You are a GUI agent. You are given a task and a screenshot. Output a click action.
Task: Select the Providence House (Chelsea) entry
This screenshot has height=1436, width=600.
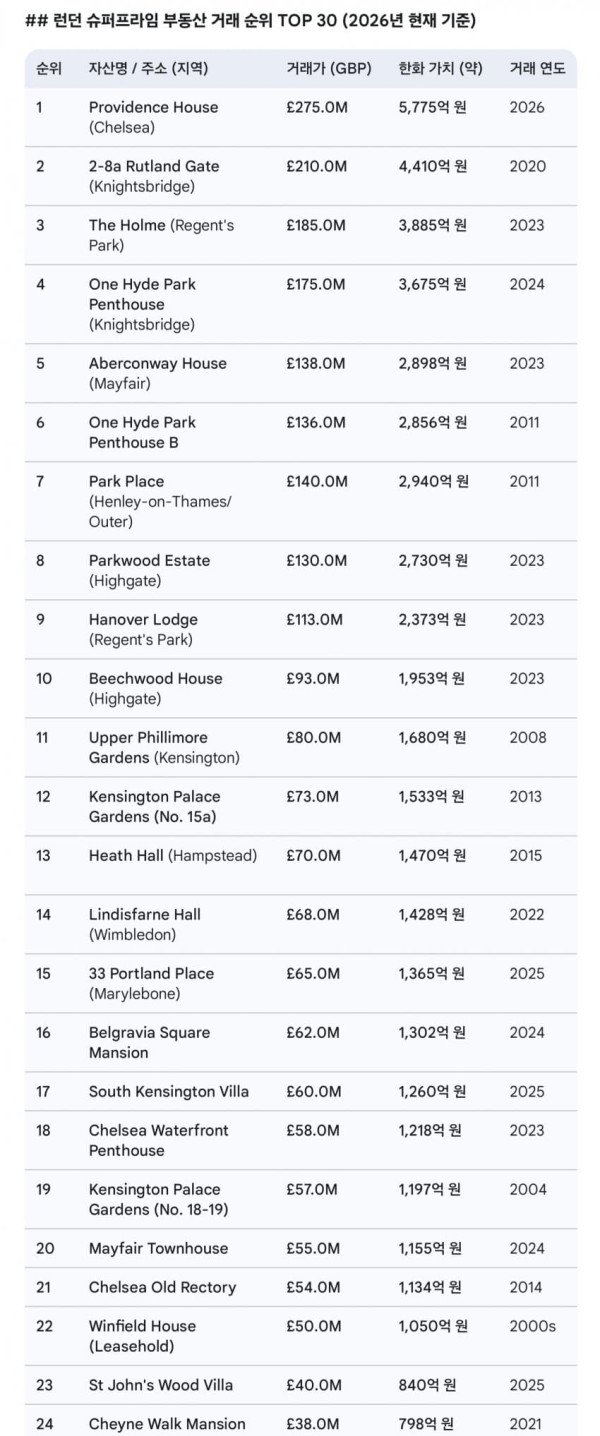pyautogui.click(x=153, y=117)
